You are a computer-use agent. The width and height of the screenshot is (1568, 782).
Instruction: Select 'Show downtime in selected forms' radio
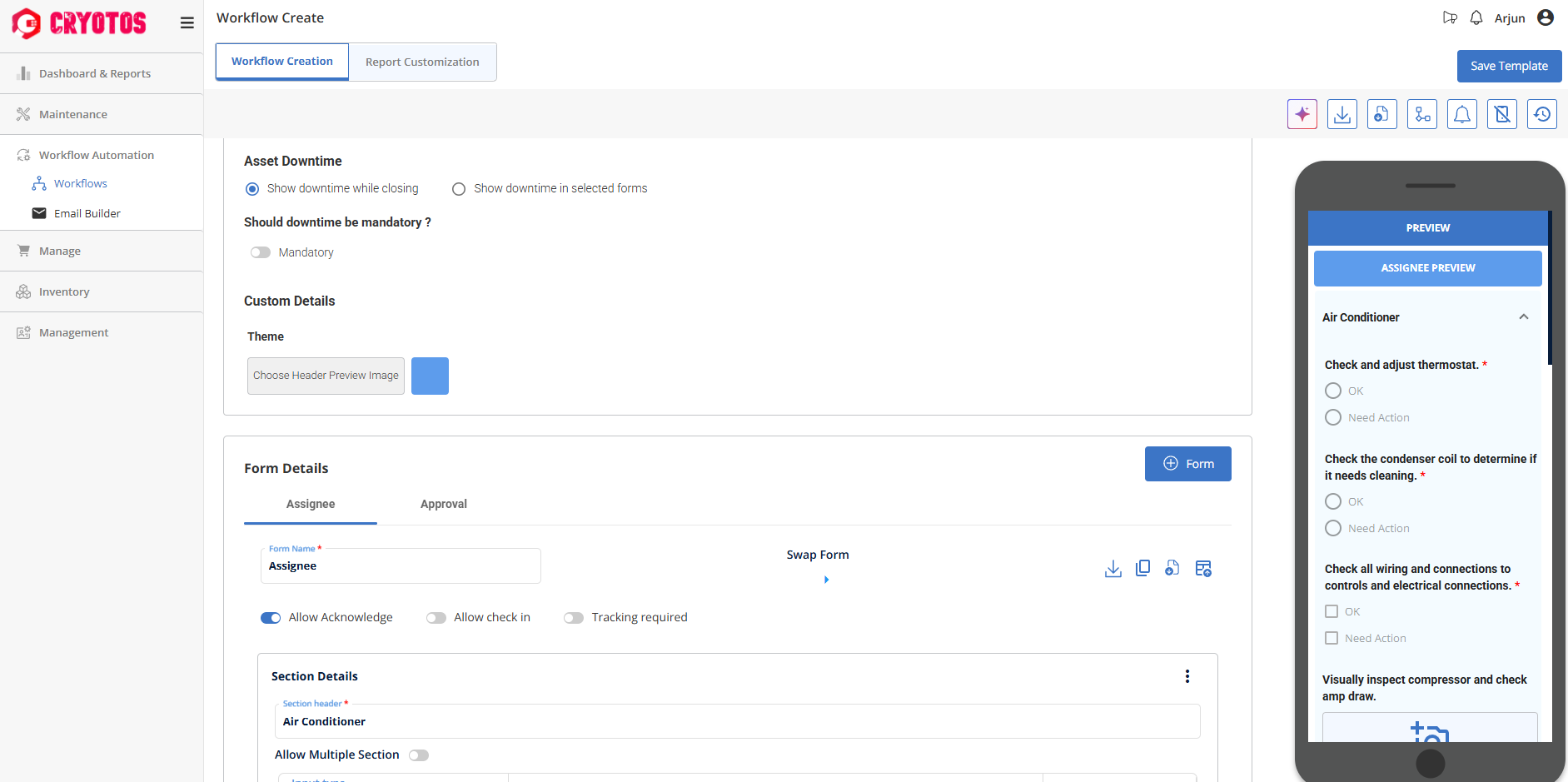point(459,189)
